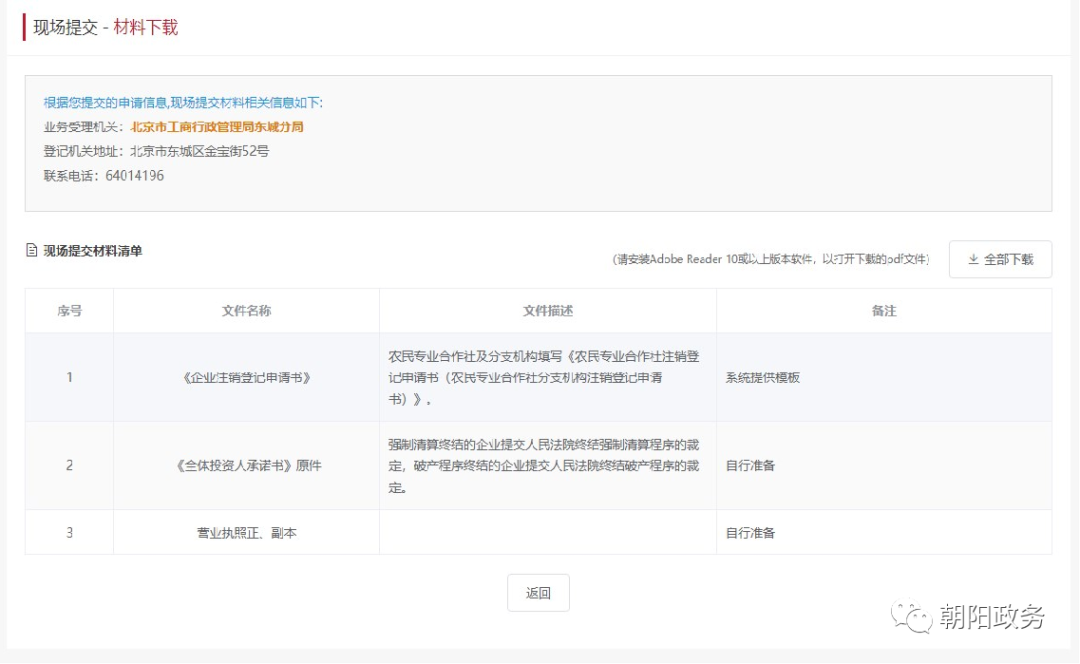Viewport: 1080px width, 664px height.
Task: Click the 北京市工商行政管理局东城分局 text
Action: pos(217,127)
